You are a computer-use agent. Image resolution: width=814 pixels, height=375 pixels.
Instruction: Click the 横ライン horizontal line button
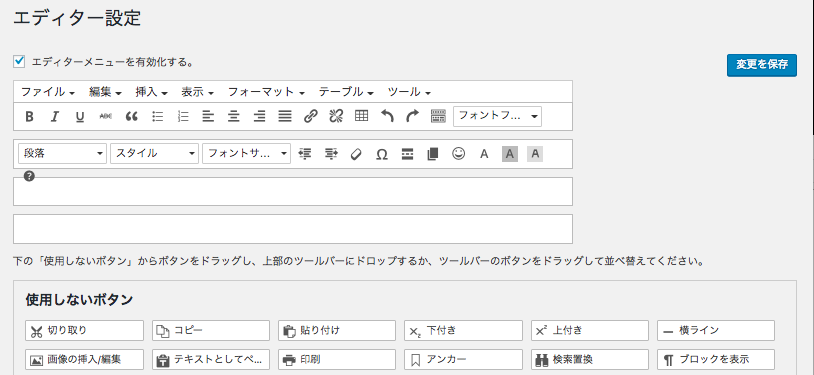[x=716, y=330]
